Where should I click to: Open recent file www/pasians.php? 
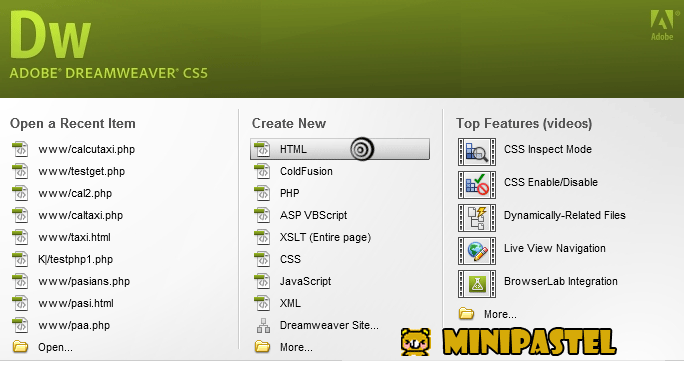click(x=84, y=281)
